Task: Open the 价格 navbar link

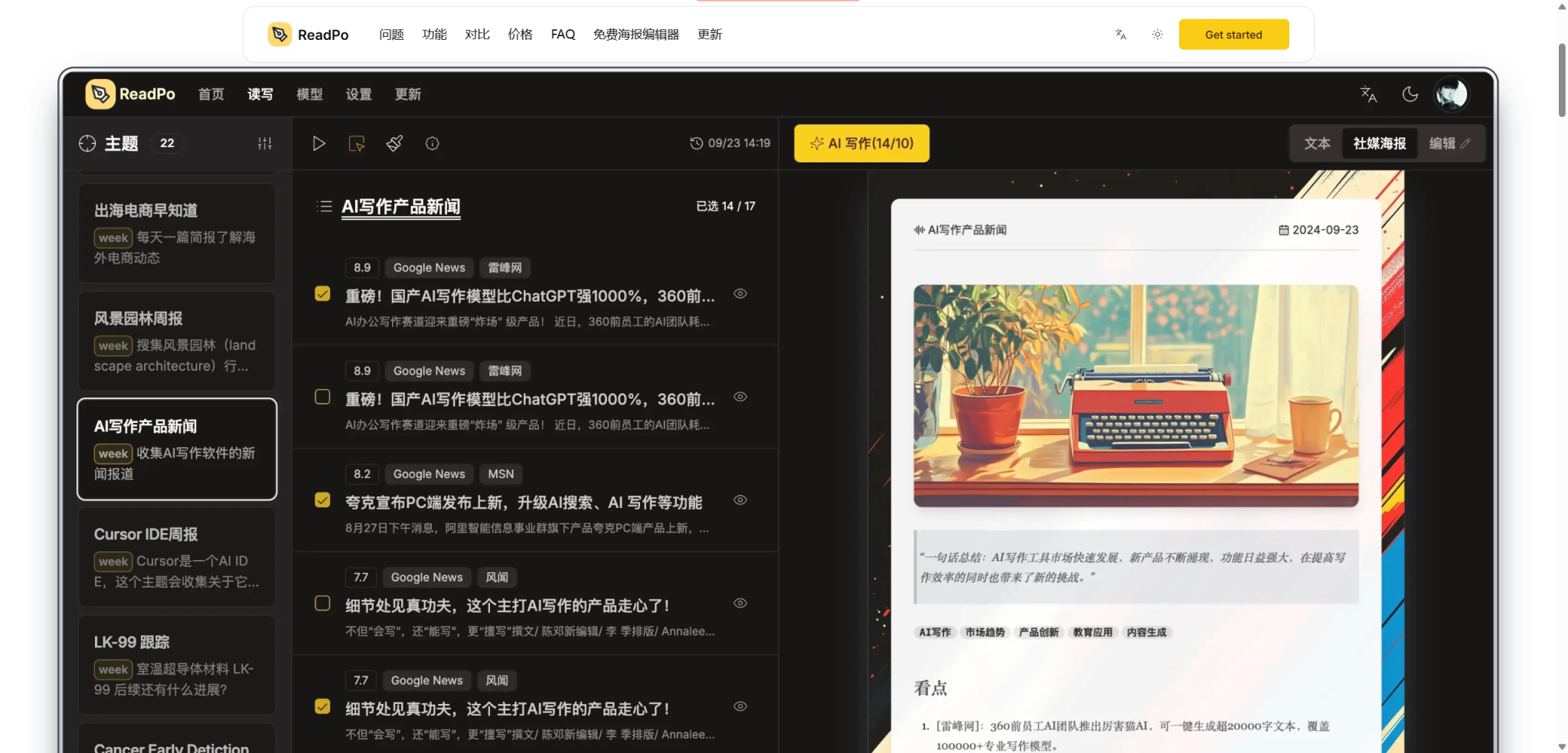Action: [520, 34]
